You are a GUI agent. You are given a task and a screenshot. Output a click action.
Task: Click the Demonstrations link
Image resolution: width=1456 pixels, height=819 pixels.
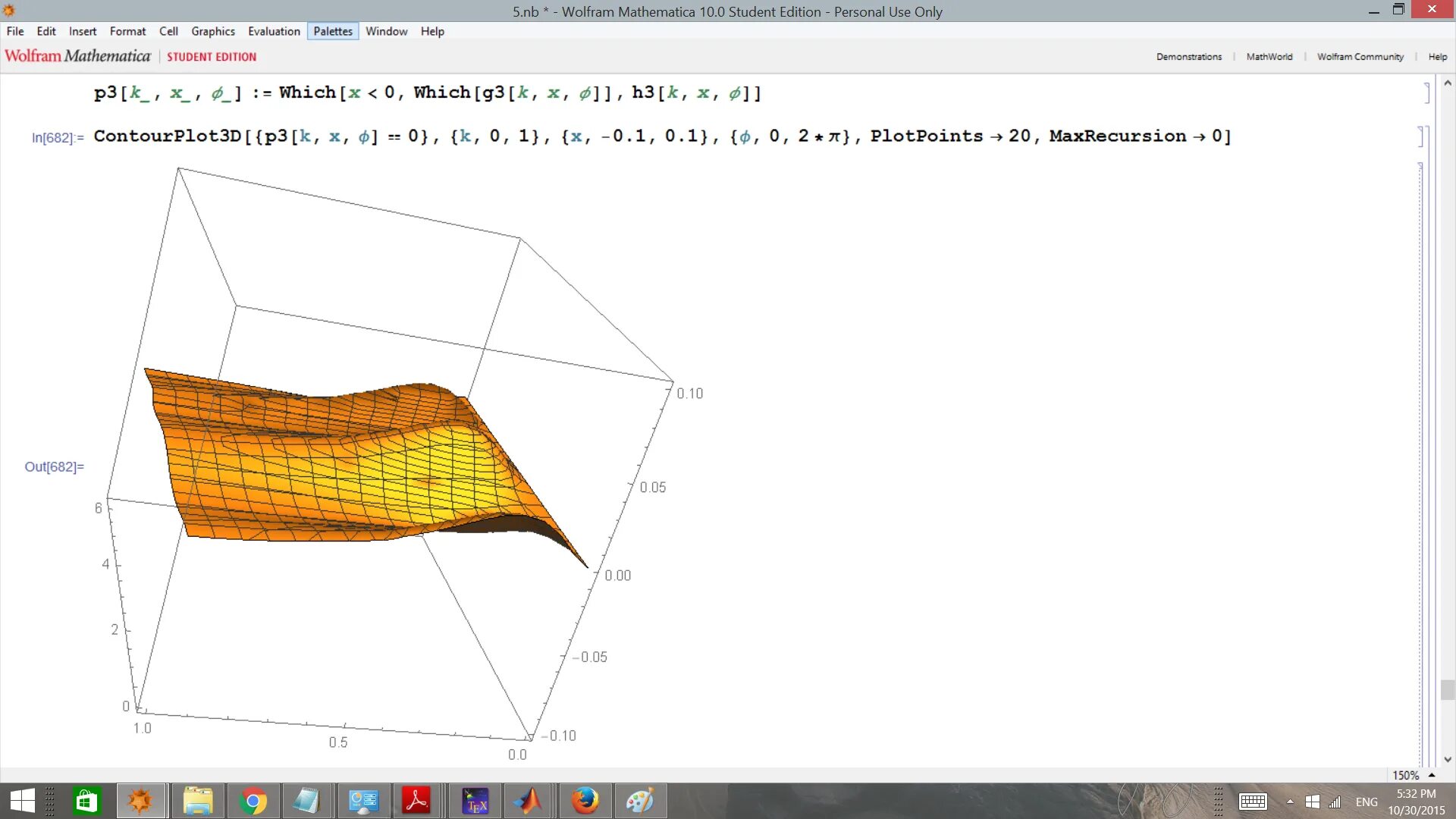coord(1188,57)
